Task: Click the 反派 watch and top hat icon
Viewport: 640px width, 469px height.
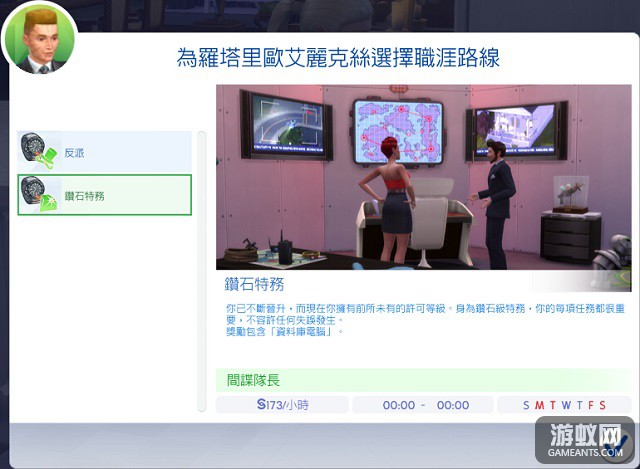Action: [39, 151]
